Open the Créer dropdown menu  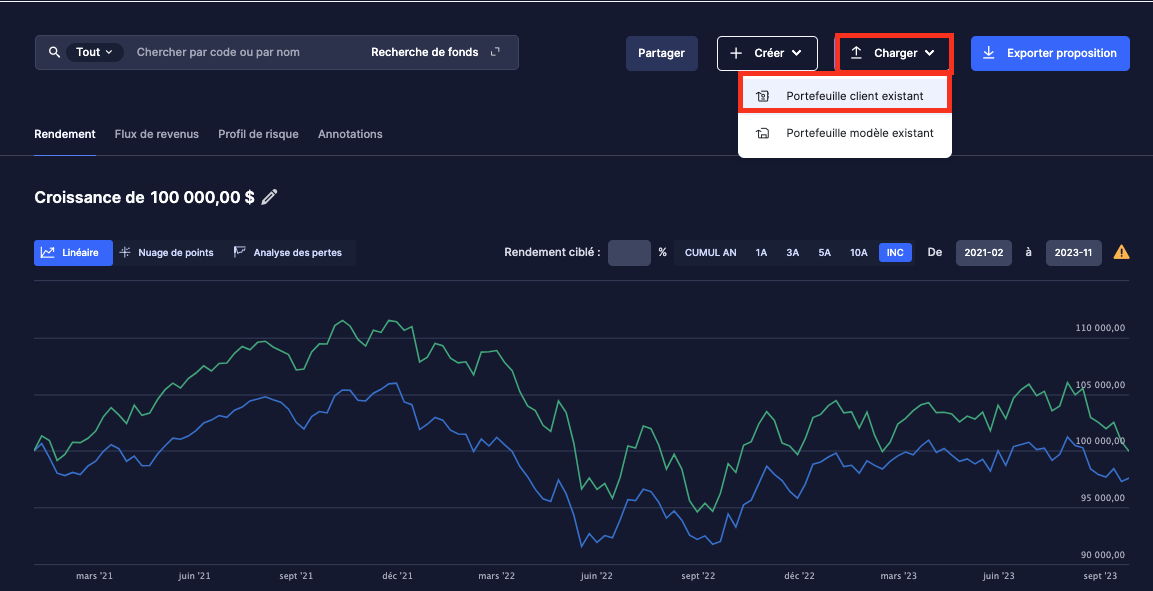(x=767, y=53)
